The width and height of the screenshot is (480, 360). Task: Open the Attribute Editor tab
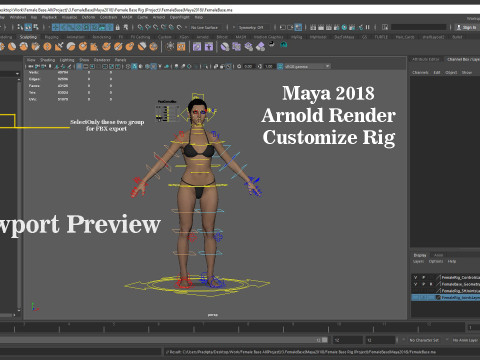point(426,59)
